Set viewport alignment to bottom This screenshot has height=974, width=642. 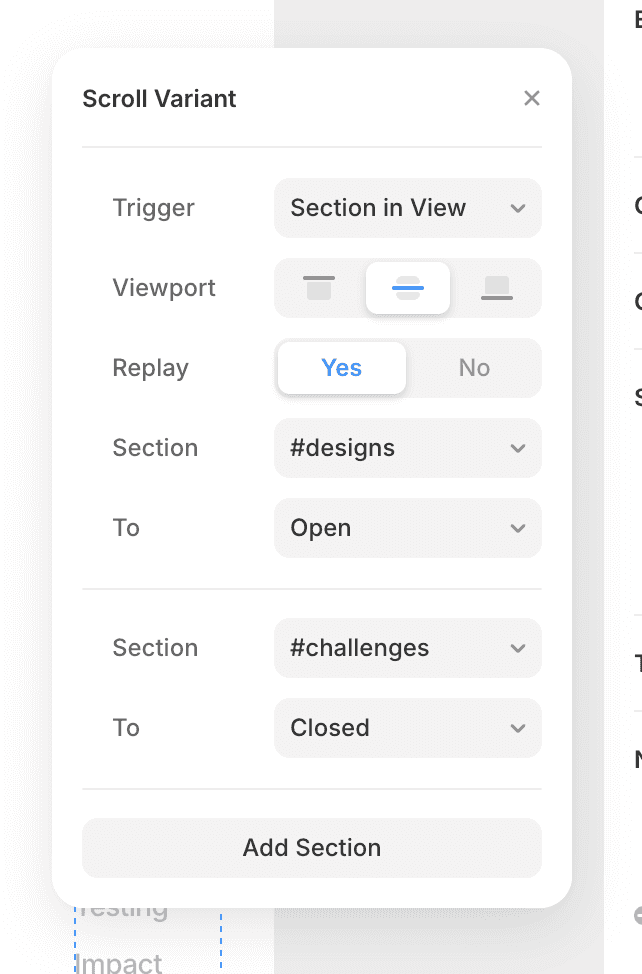click(497, 288)
